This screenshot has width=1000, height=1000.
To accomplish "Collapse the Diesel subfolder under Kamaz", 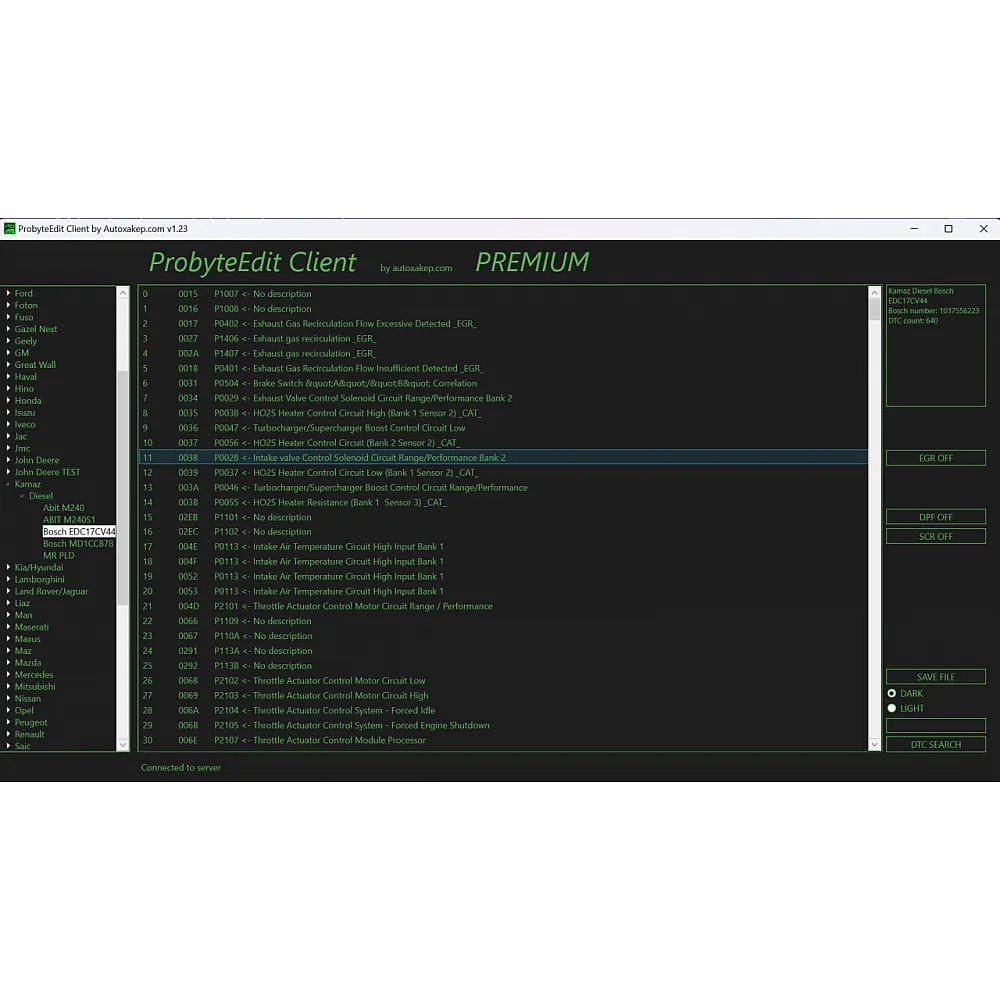I will (22, 496).
